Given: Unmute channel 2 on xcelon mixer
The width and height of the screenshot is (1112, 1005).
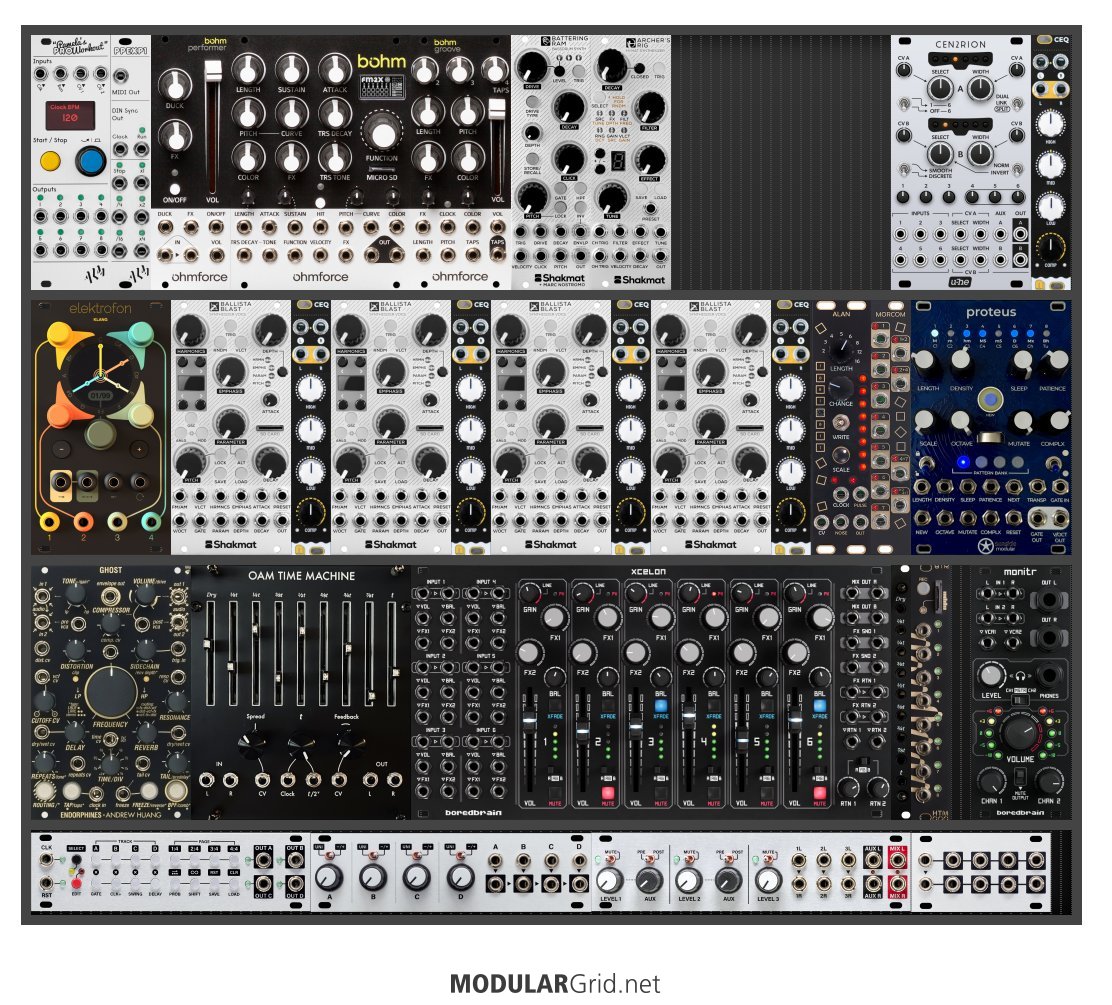Looking at the screenshot, I should [x=608, y=793].
